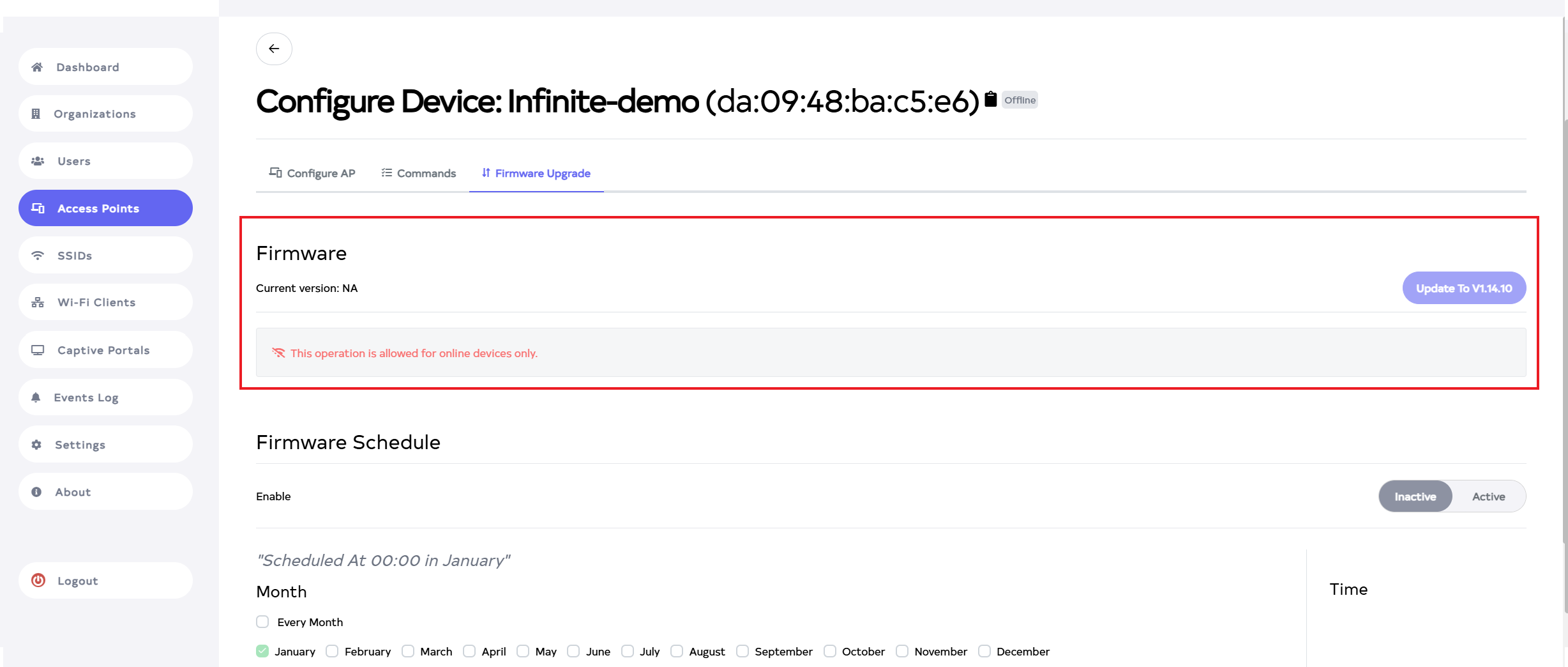Uncheck the January checkbox
This screenshot has height=667, width=1568.
pos(262,651)
